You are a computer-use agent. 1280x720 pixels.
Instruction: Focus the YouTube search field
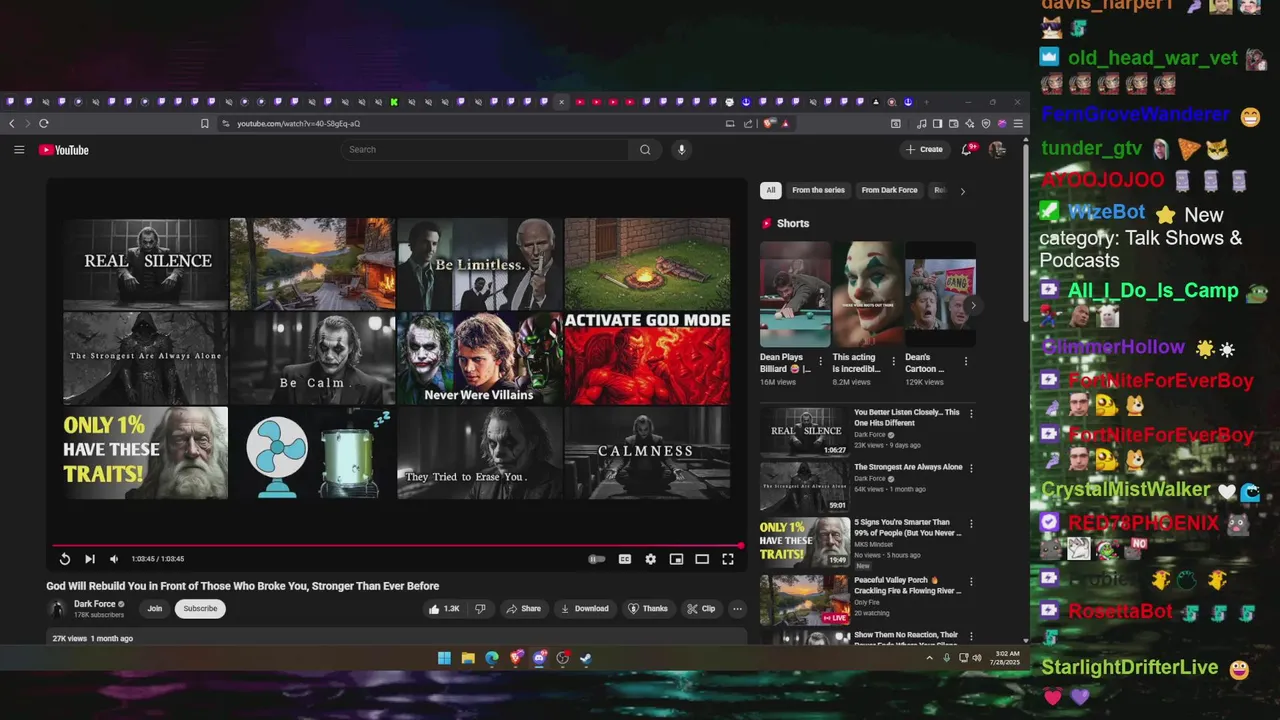click(x=485, y=150)
